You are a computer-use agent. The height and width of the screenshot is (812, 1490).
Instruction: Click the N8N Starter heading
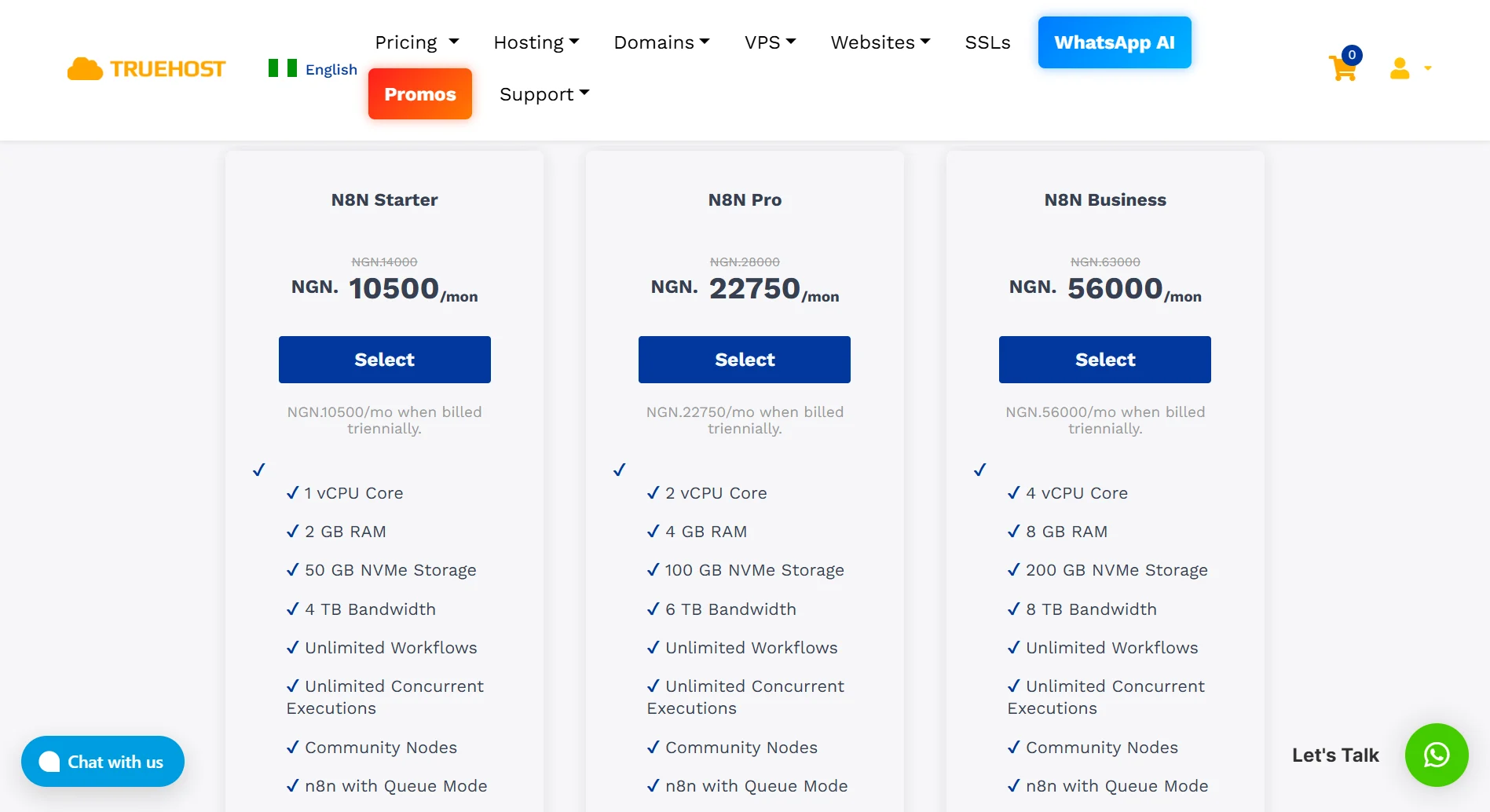385,199
